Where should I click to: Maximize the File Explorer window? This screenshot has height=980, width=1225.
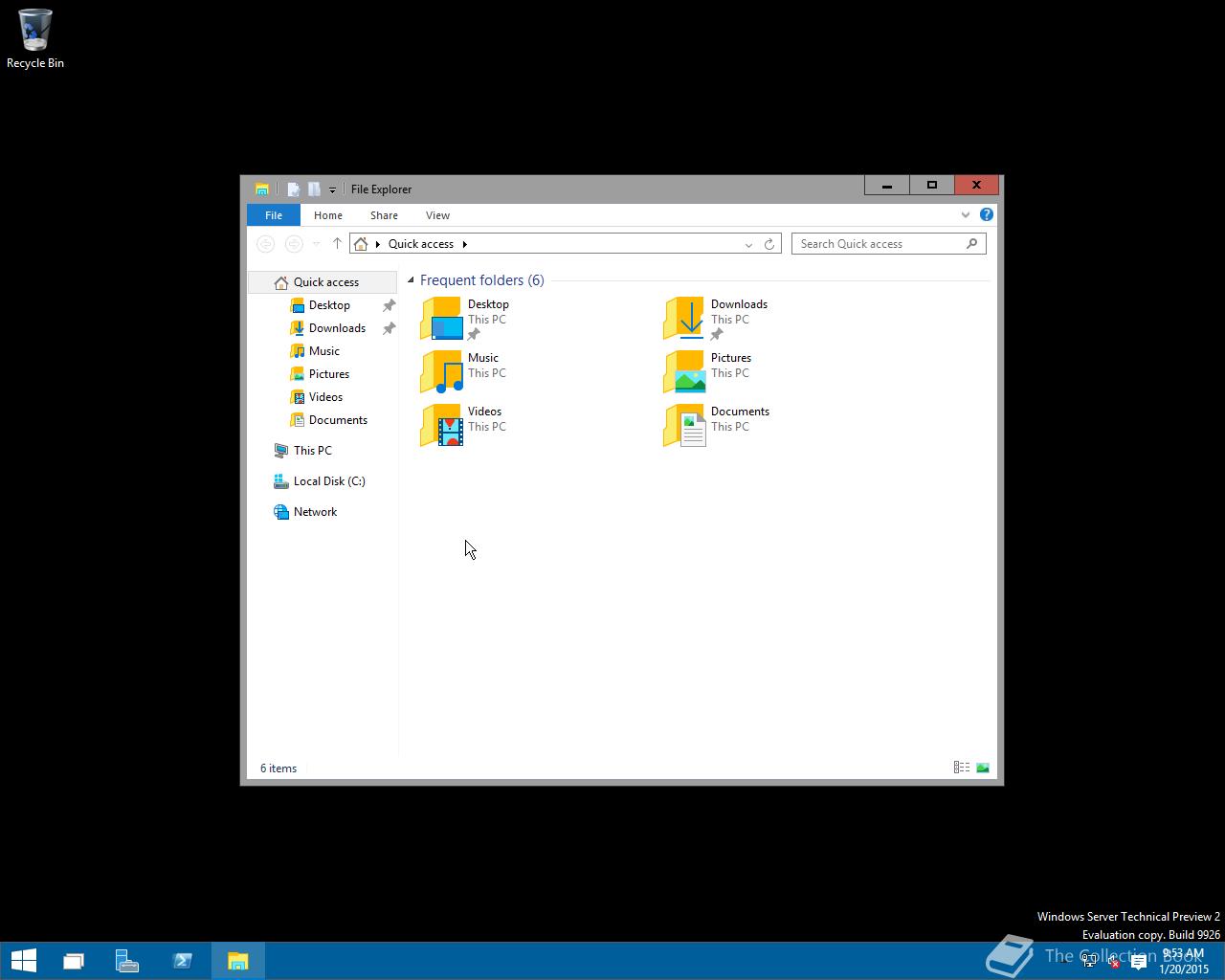click(x=931, y=185)
